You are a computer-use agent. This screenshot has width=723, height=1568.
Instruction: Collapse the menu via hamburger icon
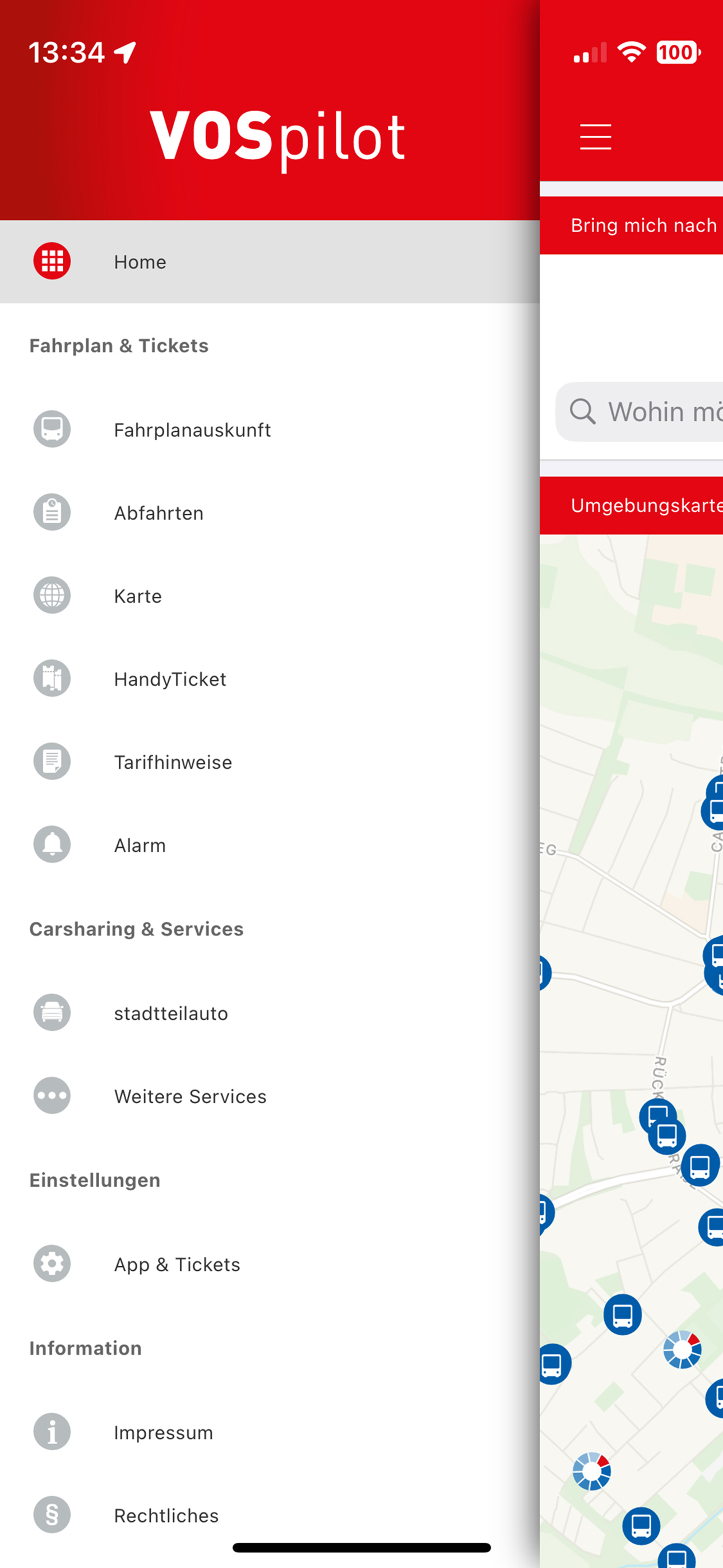click(x=595, y=136)
